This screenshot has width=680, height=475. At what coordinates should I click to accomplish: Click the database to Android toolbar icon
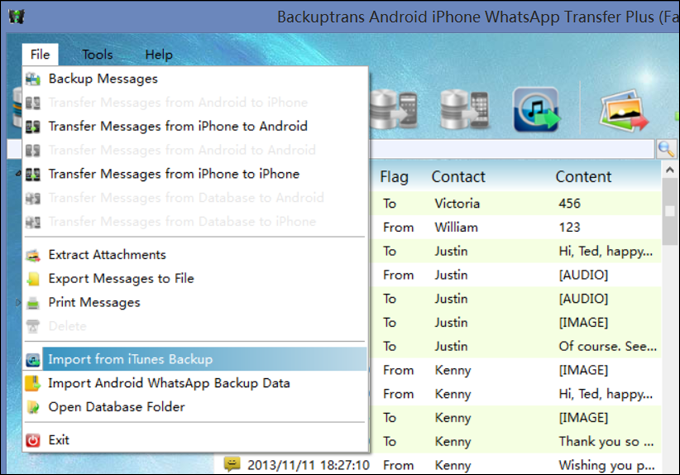coord(394,109)
